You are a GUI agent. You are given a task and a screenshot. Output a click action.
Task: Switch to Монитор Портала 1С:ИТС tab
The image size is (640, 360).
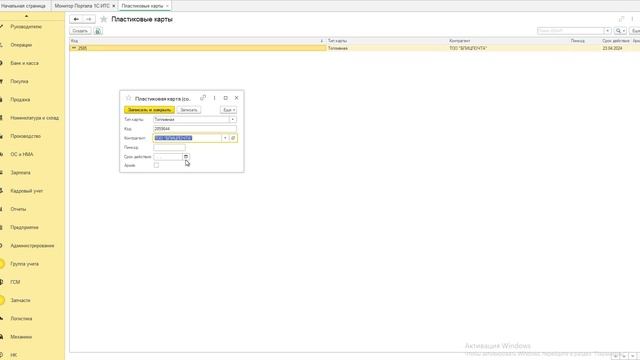[82, 6]
